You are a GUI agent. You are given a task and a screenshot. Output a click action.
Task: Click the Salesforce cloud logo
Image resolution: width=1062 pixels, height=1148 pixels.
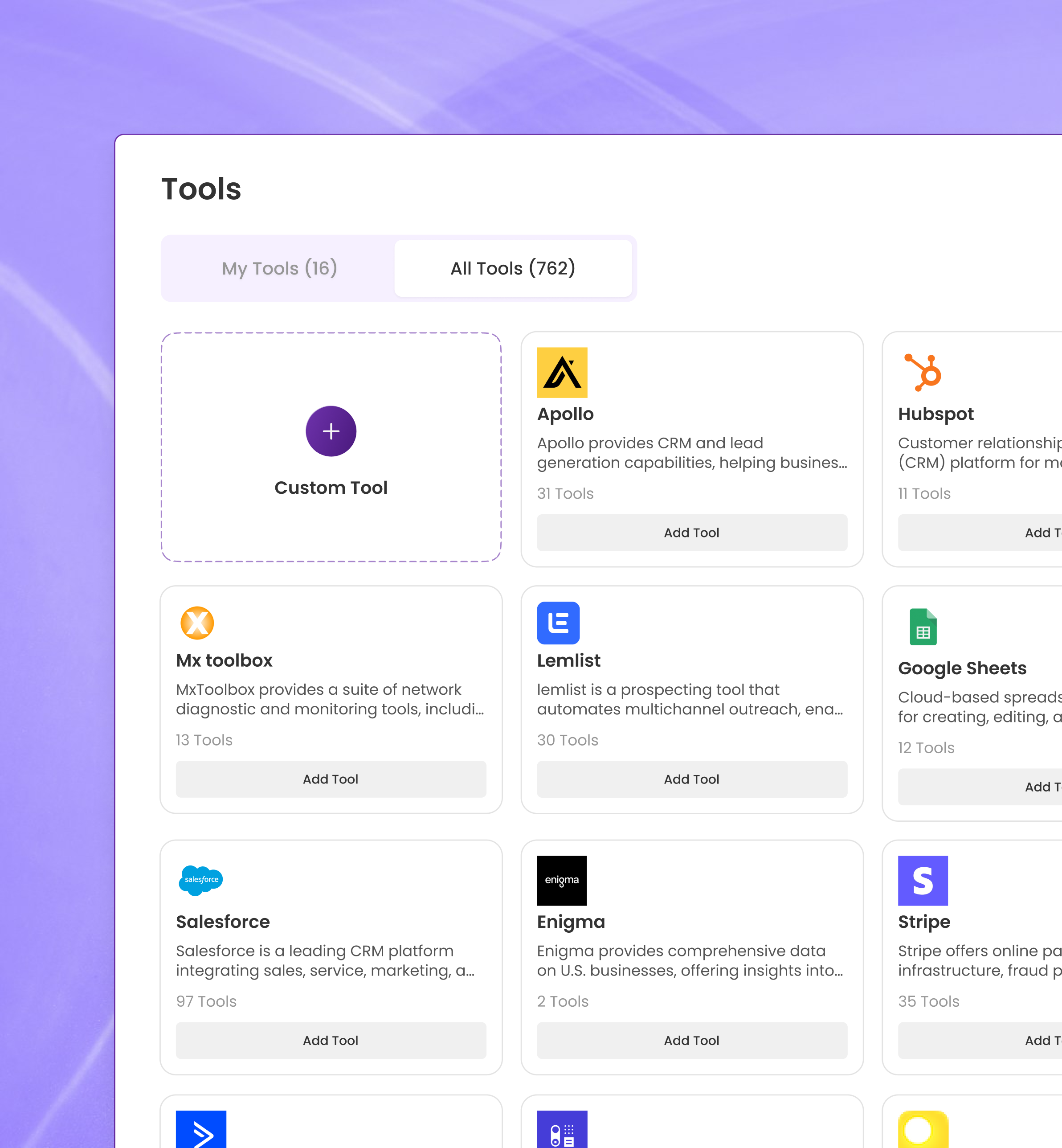click(200, 880)
